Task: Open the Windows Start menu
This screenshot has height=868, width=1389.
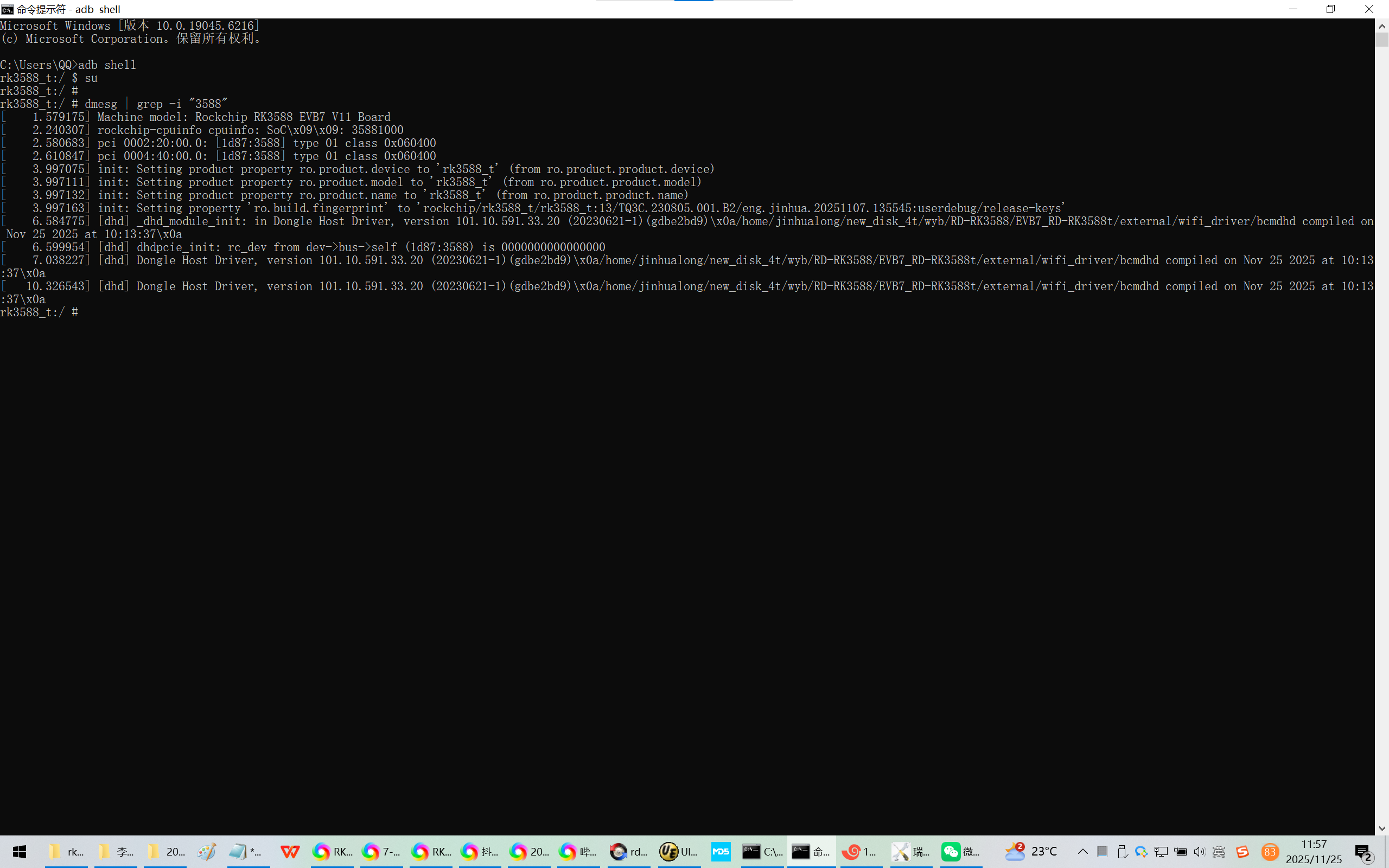Action: coord(19,851)
